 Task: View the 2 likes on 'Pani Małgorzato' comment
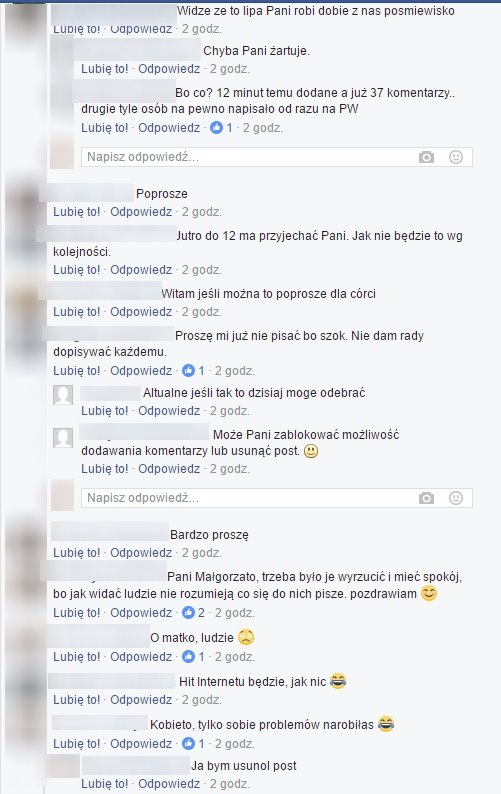[194, 613]
